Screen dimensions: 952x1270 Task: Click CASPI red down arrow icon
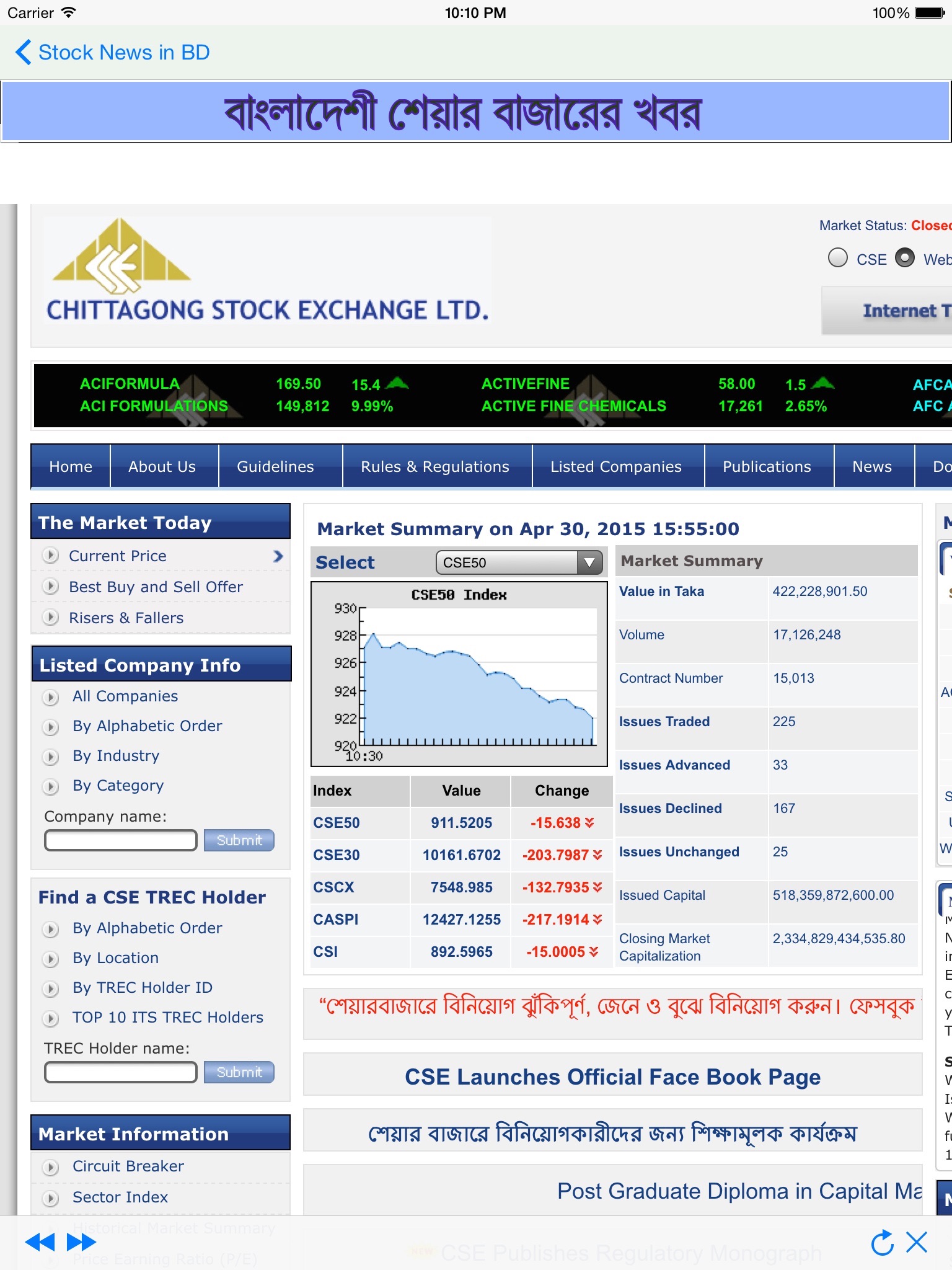point(597,919)
